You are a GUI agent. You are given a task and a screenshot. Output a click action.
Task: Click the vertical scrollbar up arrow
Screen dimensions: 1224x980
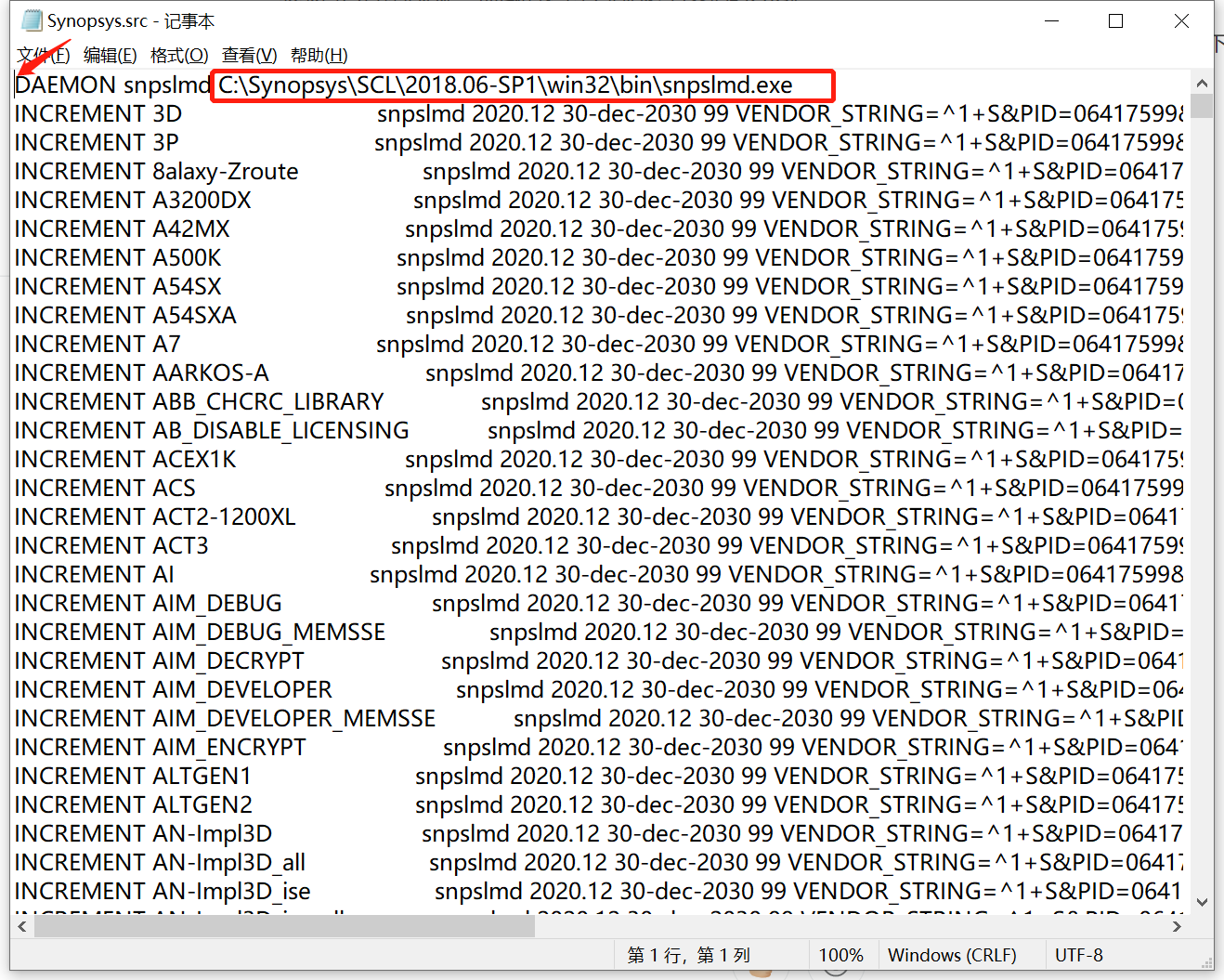pyautogui.click(x=1202, y=83)
